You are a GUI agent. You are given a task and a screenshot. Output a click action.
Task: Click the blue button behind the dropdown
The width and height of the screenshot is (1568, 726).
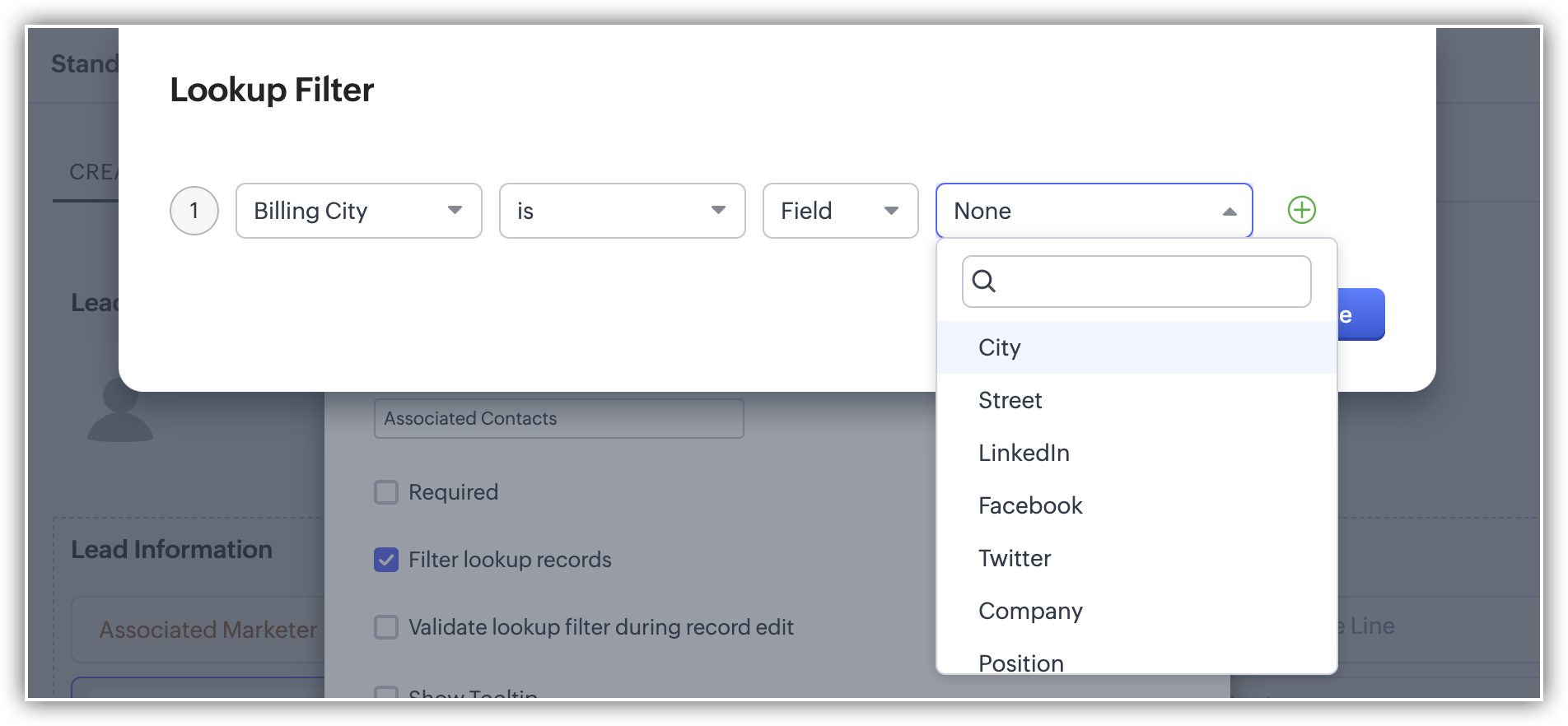(1360, 314)
